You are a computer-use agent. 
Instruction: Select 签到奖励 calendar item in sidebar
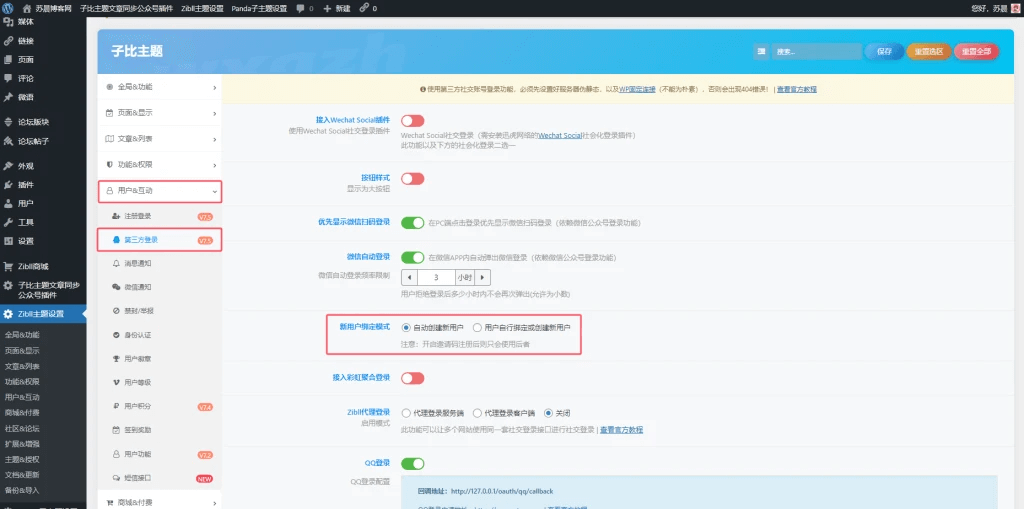(159, 430)
